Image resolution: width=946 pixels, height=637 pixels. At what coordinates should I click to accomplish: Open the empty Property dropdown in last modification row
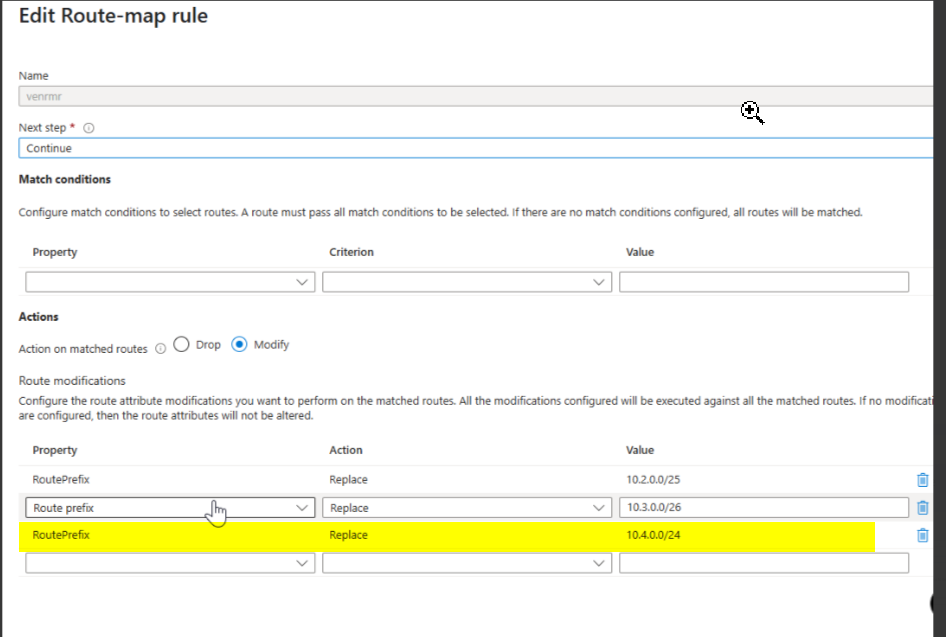(170, 563)
